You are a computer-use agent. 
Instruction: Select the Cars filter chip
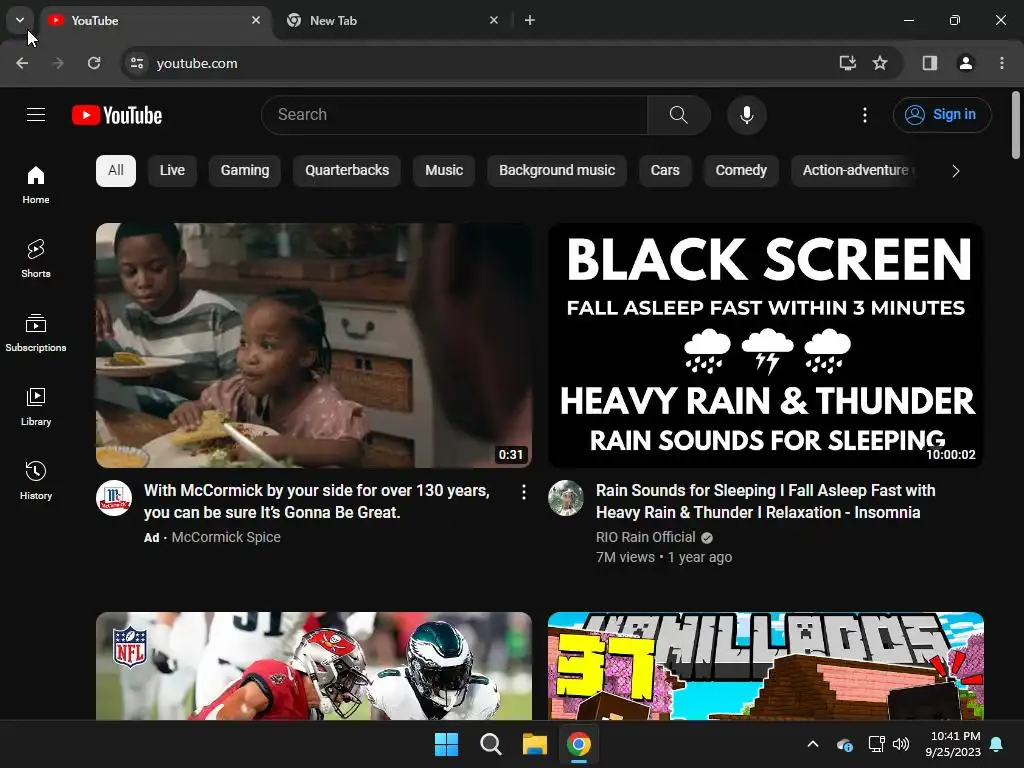coord(665,170)
